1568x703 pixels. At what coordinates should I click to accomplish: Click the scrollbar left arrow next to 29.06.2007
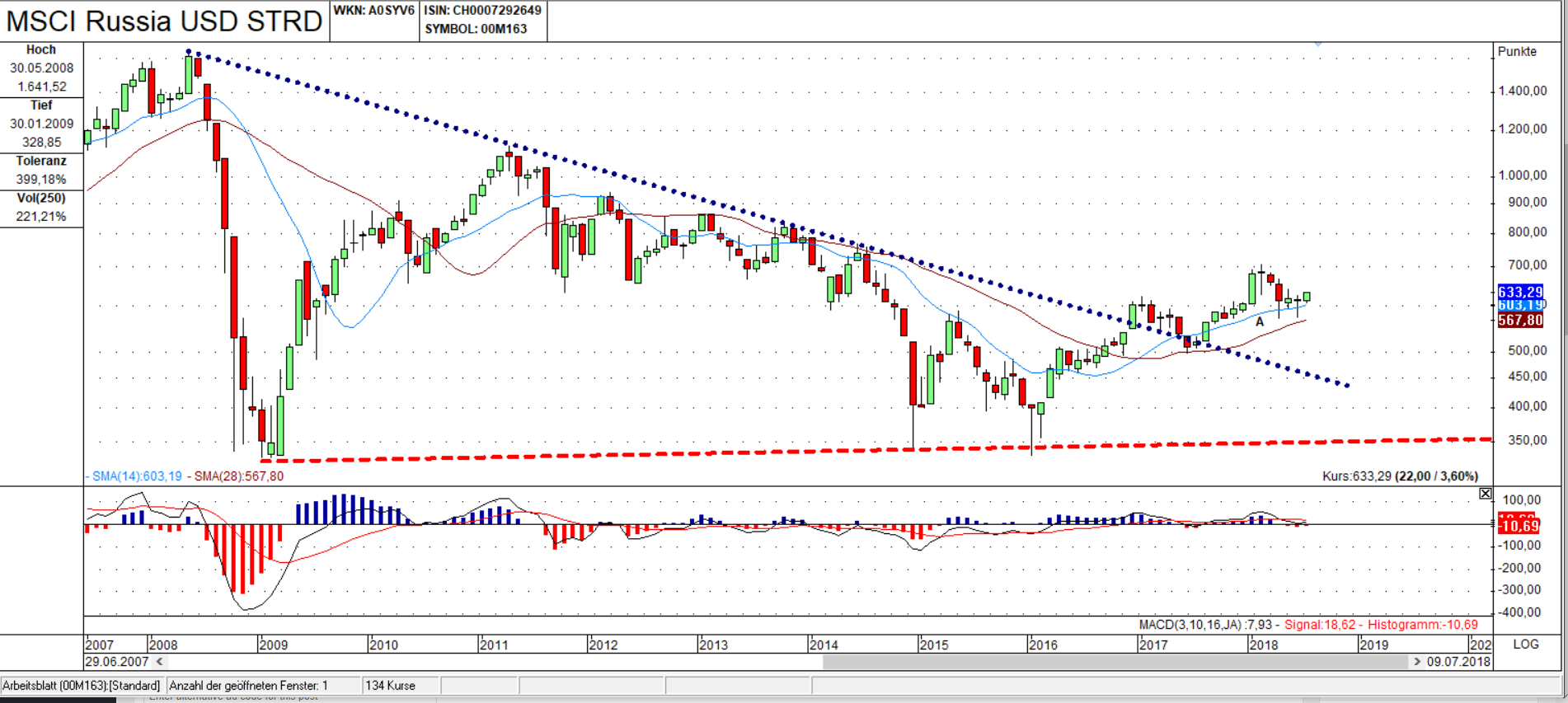[x=160, y=662]
